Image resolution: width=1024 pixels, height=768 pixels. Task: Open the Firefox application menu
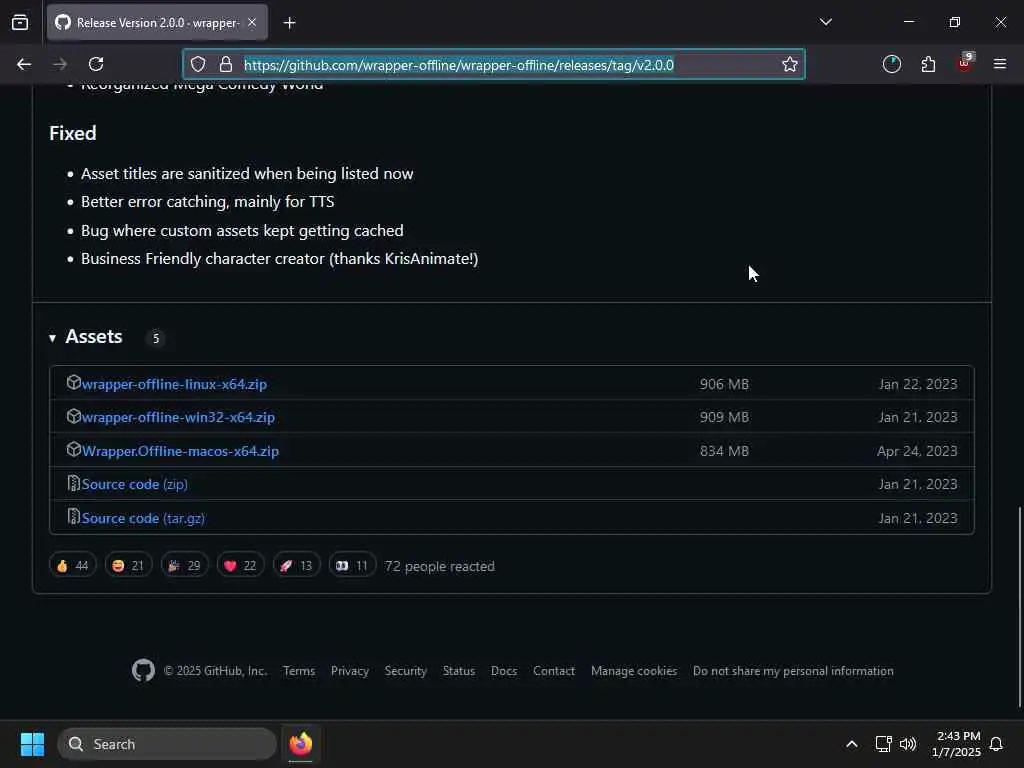point(999,64)
